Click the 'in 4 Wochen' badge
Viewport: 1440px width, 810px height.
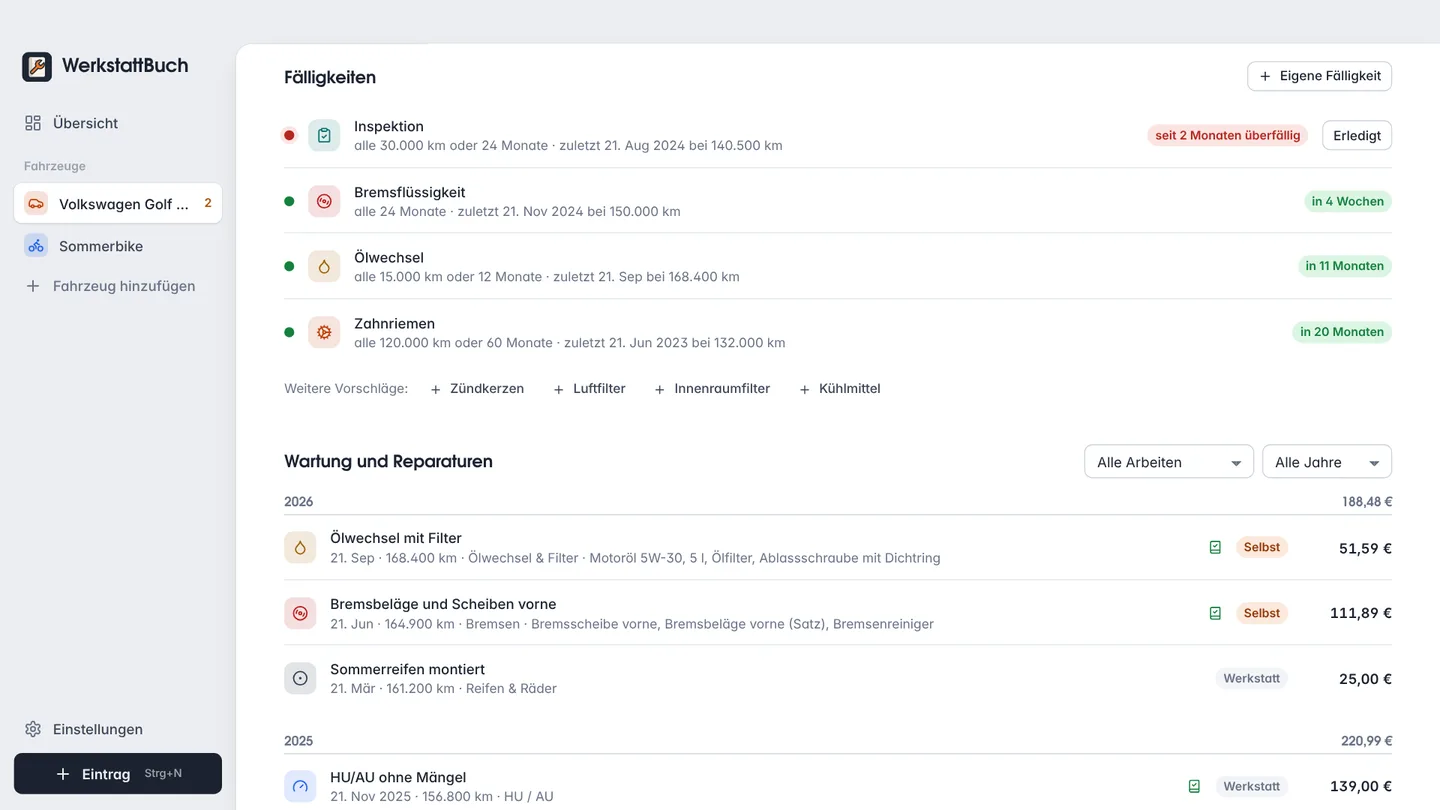pos(1347,201)
